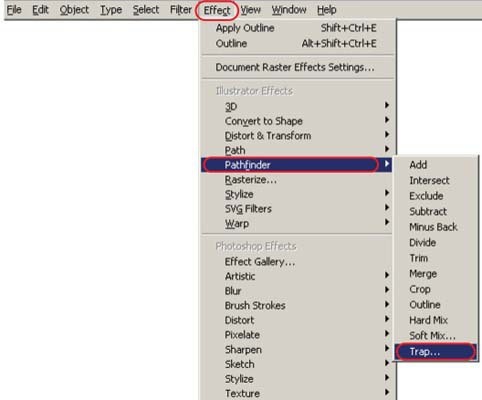Open Document Raster Effects Settings

coord(297,67)
